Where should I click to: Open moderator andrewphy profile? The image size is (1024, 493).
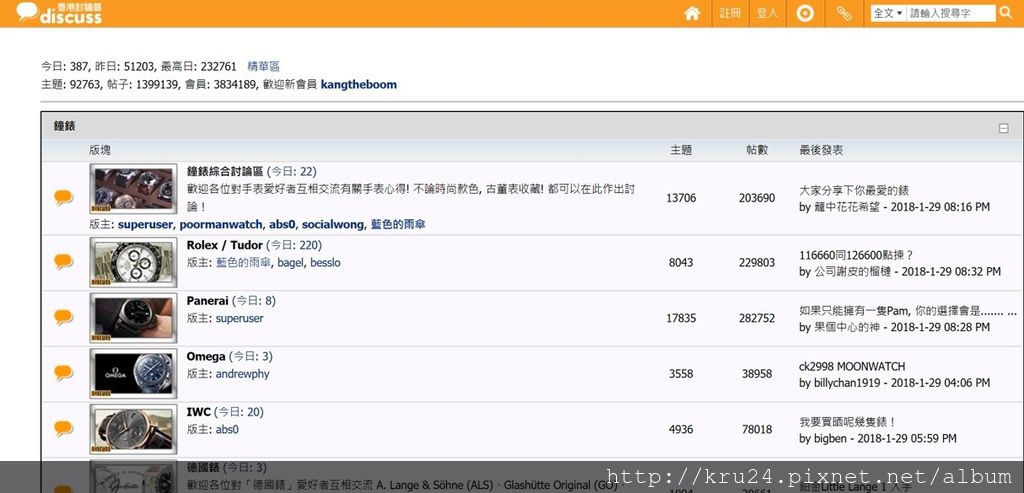pyautogui.click(x=242, y=374)
